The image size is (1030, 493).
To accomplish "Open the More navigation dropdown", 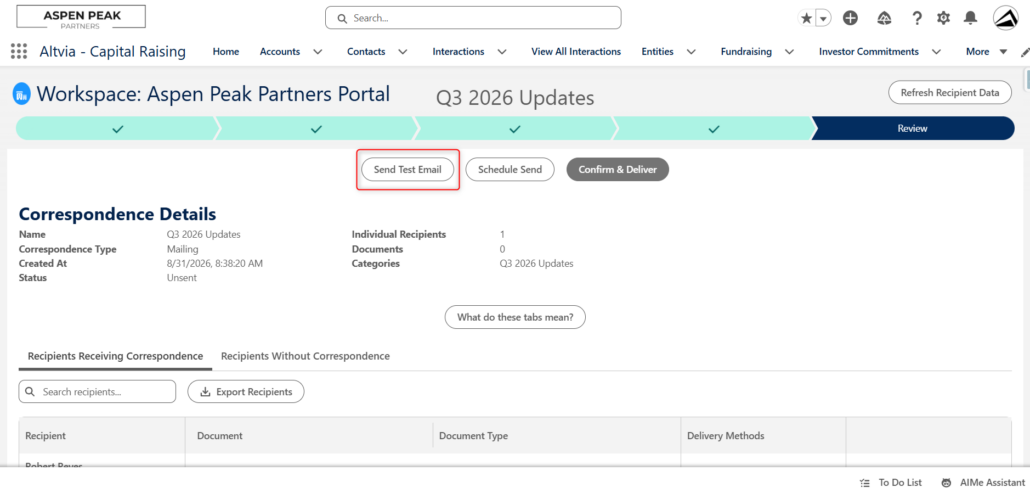I will 987,52.
